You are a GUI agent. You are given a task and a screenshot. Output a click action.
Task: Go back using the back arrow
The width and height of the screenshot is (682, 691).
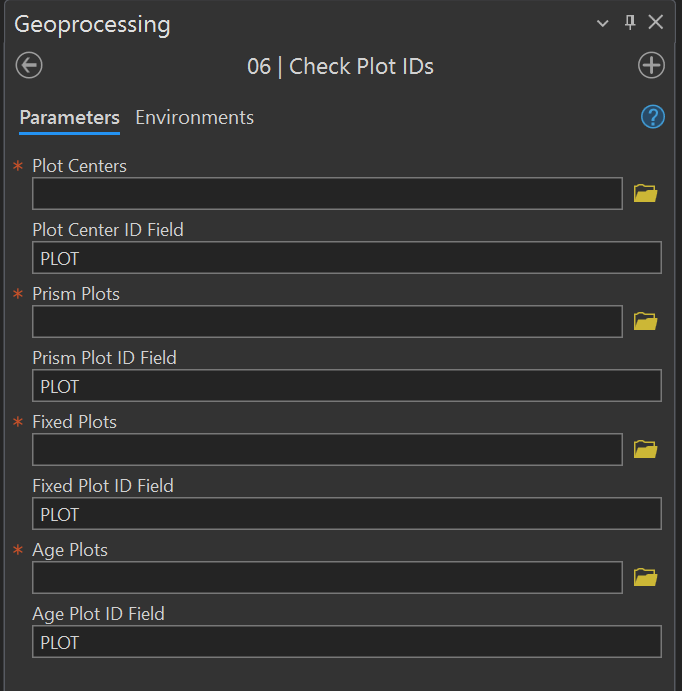click(x=29, y=66)
